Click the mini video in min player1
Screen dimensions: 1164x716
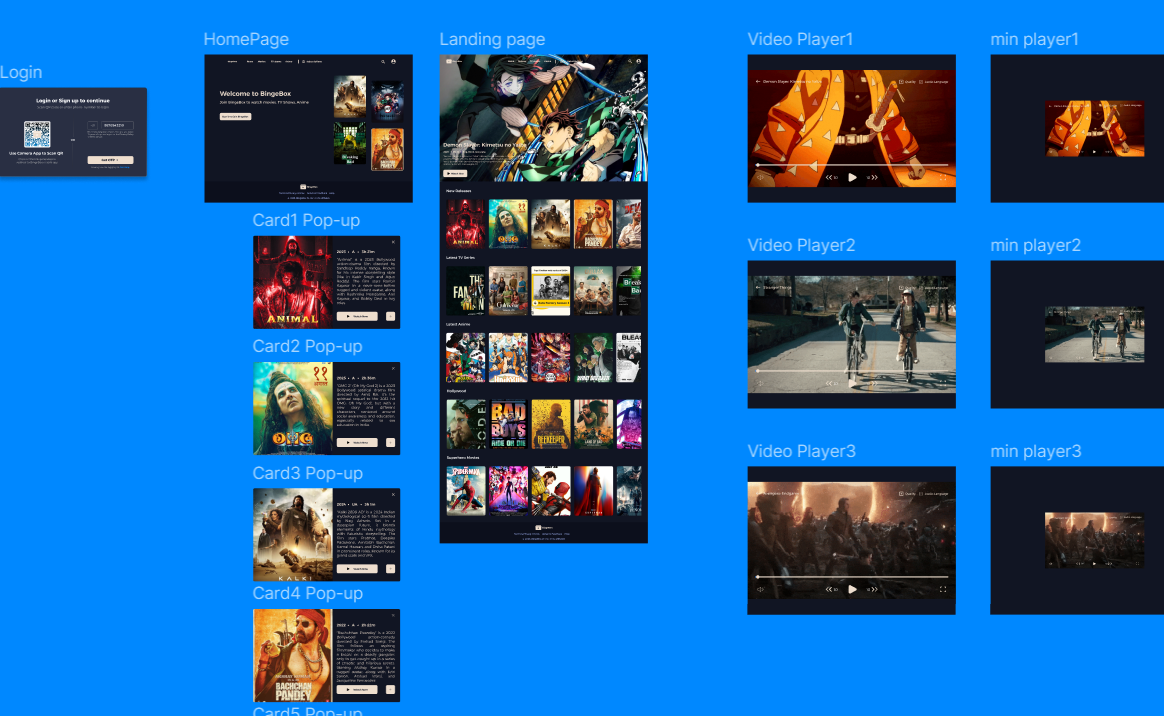(1094, 128)
